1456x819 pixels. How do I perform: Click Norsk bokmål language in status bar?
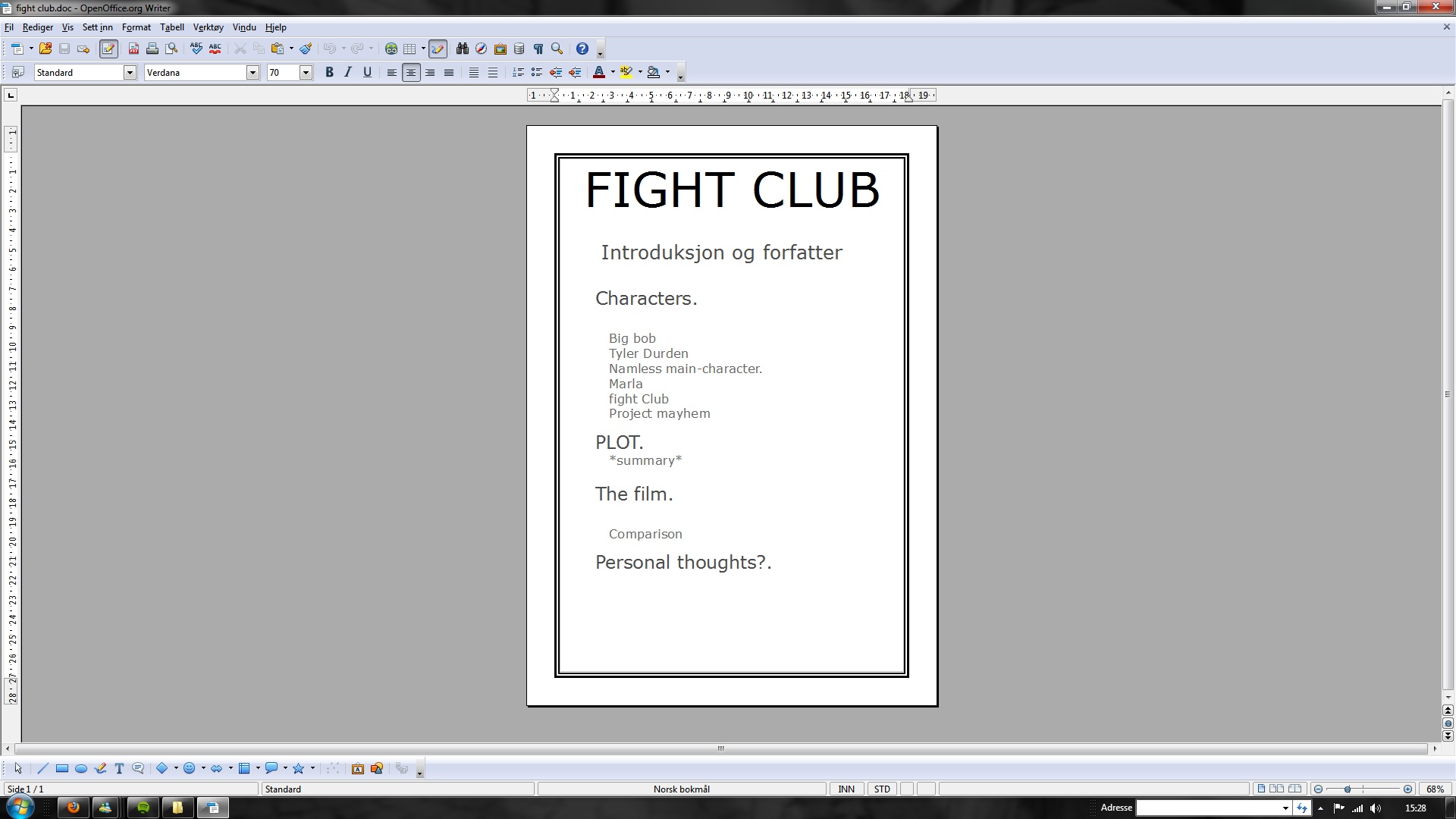coord(682,789)
